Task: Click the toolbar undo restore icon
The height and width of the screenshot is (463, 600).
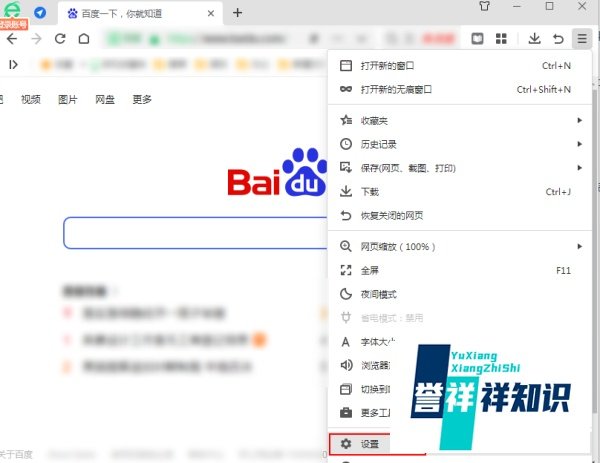Action: pos(558,39)
